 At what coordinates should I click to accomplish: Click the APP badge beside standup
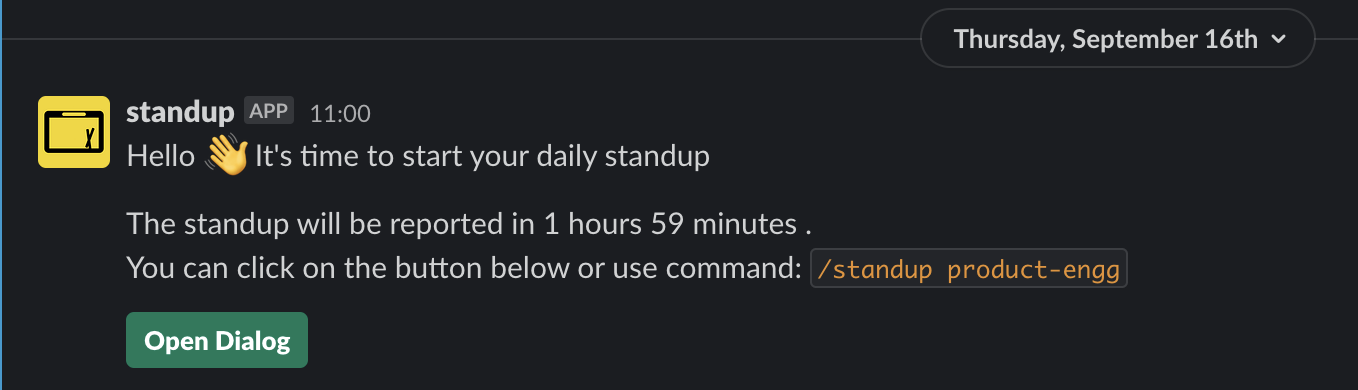[x=269, y=111]
